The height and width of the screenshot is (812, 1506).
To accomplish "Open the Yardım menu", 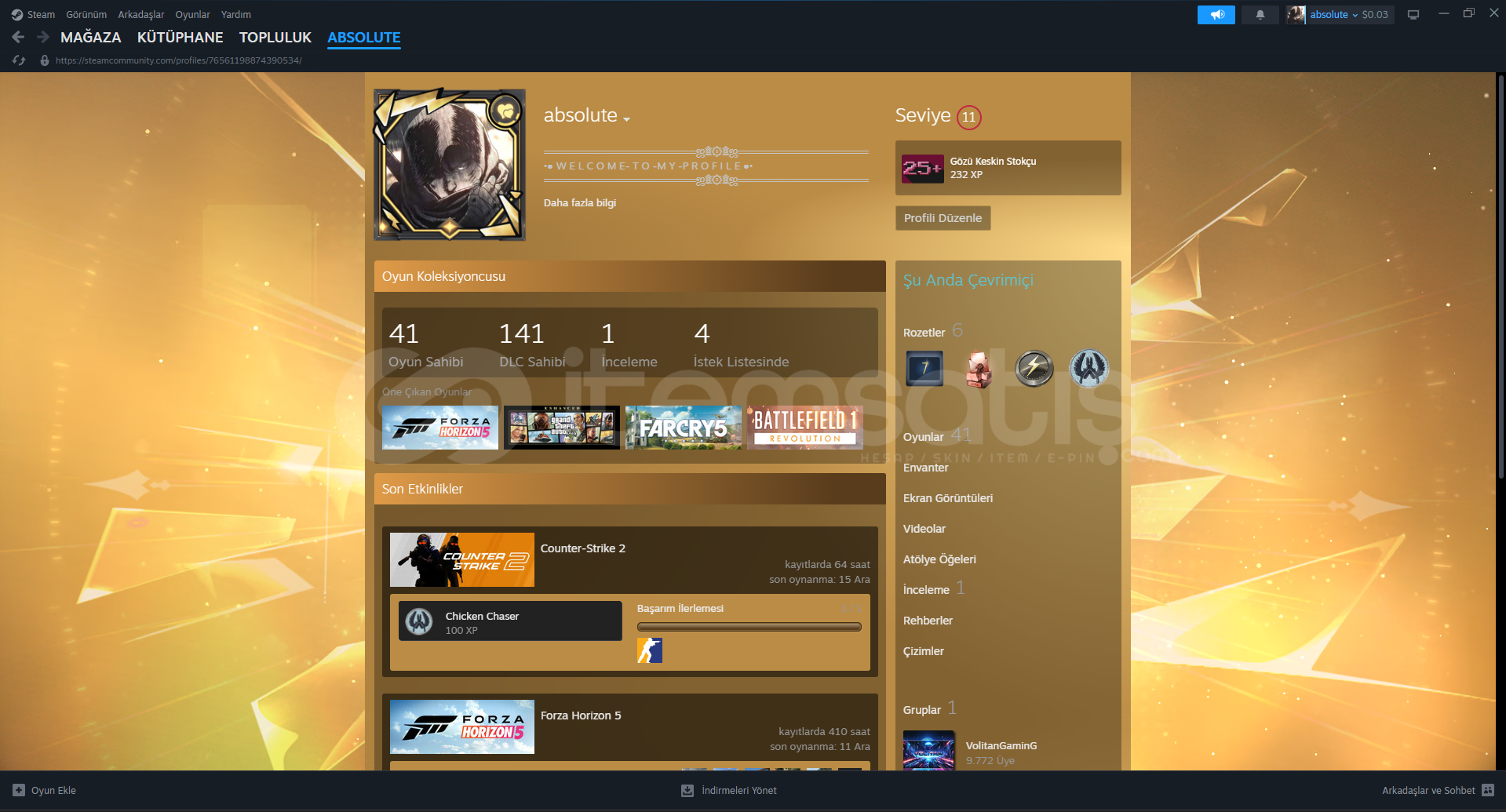I will [x=236, y=15].
